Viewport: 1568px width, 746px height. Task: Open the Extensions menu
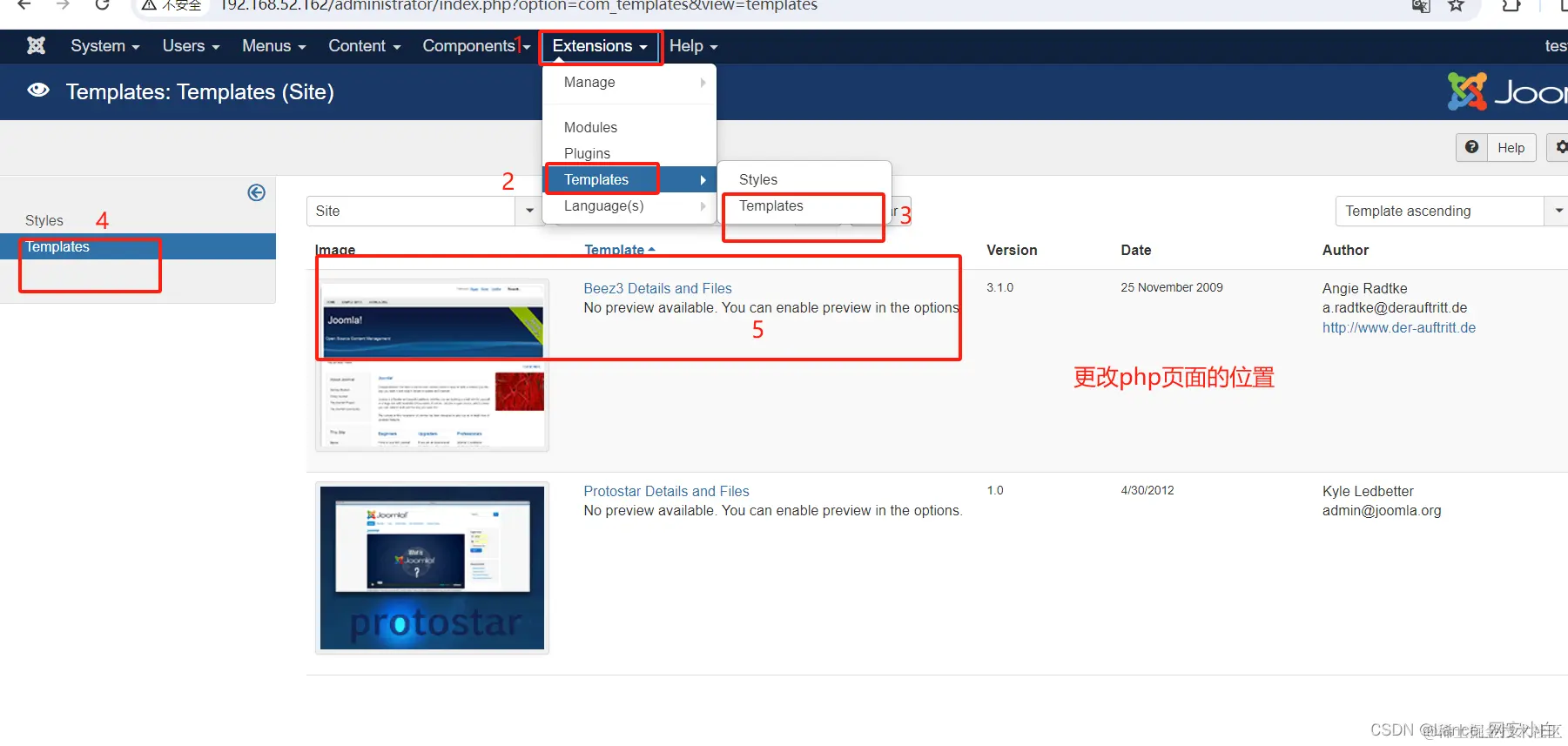601,46
